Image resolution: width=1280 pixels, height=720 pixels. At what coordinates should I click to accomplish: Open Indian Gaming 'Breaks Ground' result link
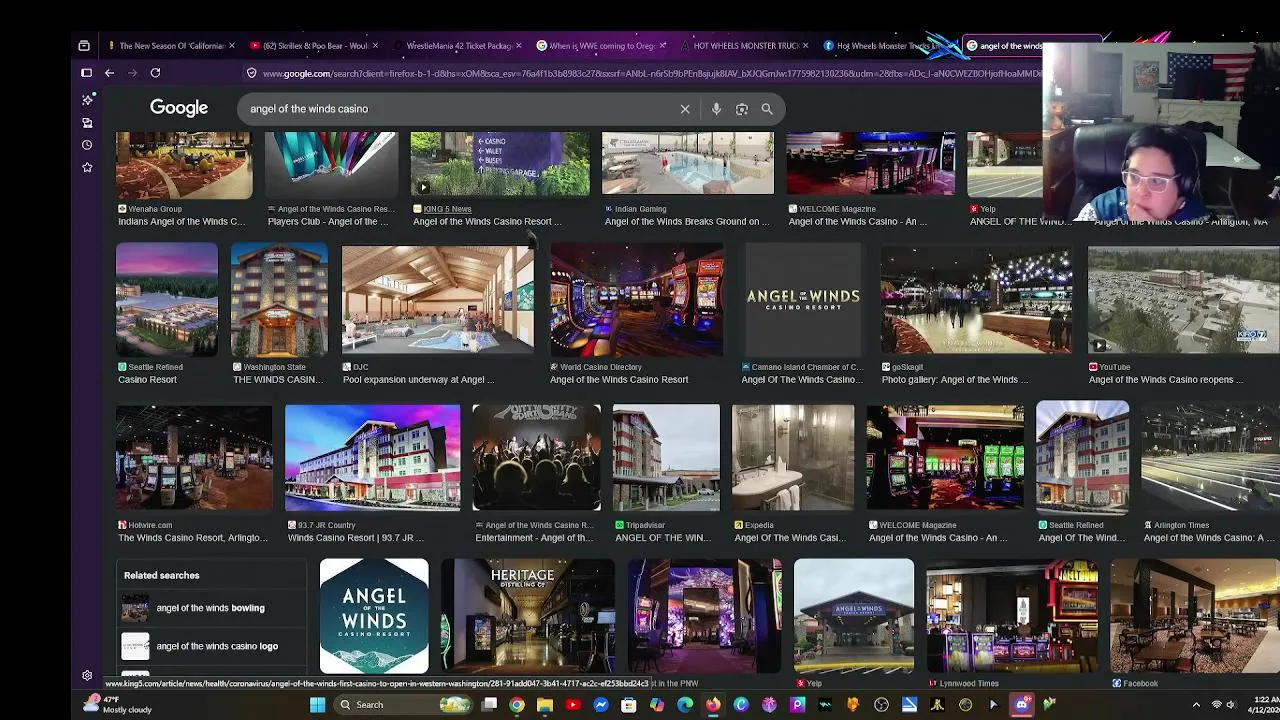point(687,221)
